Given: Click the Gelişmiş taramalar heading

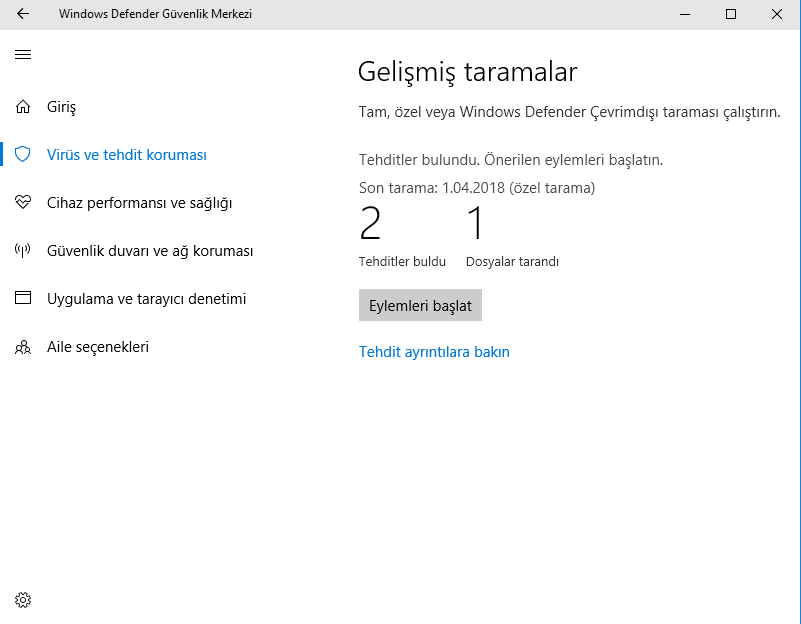Looking at the screenshot, I should click(467, 72).
